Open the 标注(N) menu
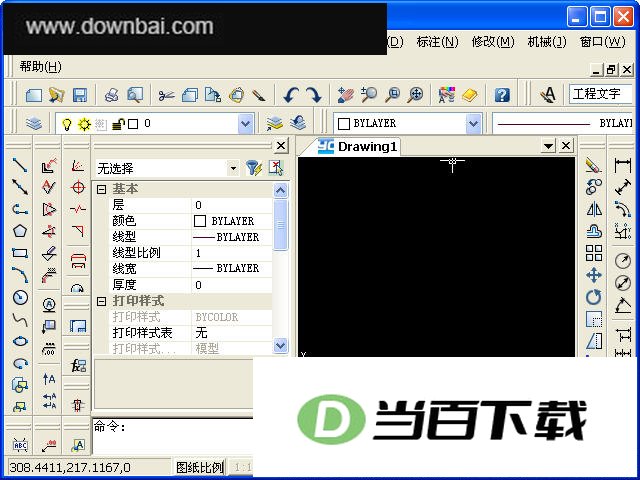Image resolution: width=640 pixels, height=480 pixels. coord(438,42)
